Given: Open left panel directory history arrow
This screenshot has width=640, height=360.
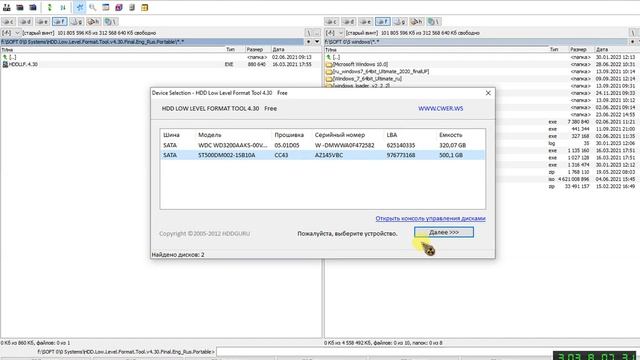Looking at the screenshot, I should pyautogui.click(x=317, y=42).
